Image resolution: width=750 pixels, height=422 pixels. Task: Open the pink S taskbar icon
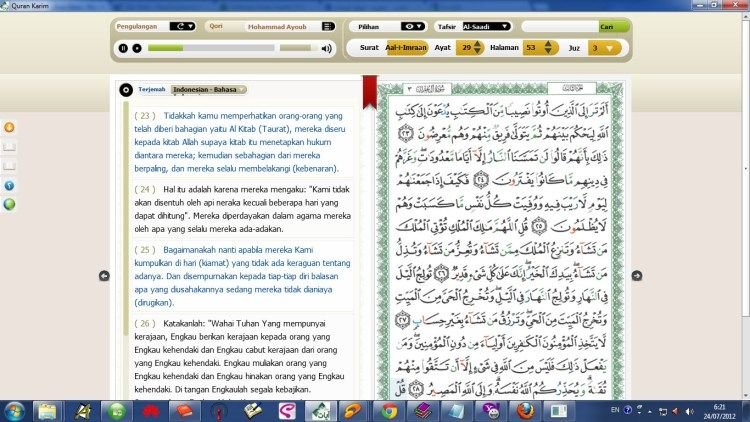[287, 411]
